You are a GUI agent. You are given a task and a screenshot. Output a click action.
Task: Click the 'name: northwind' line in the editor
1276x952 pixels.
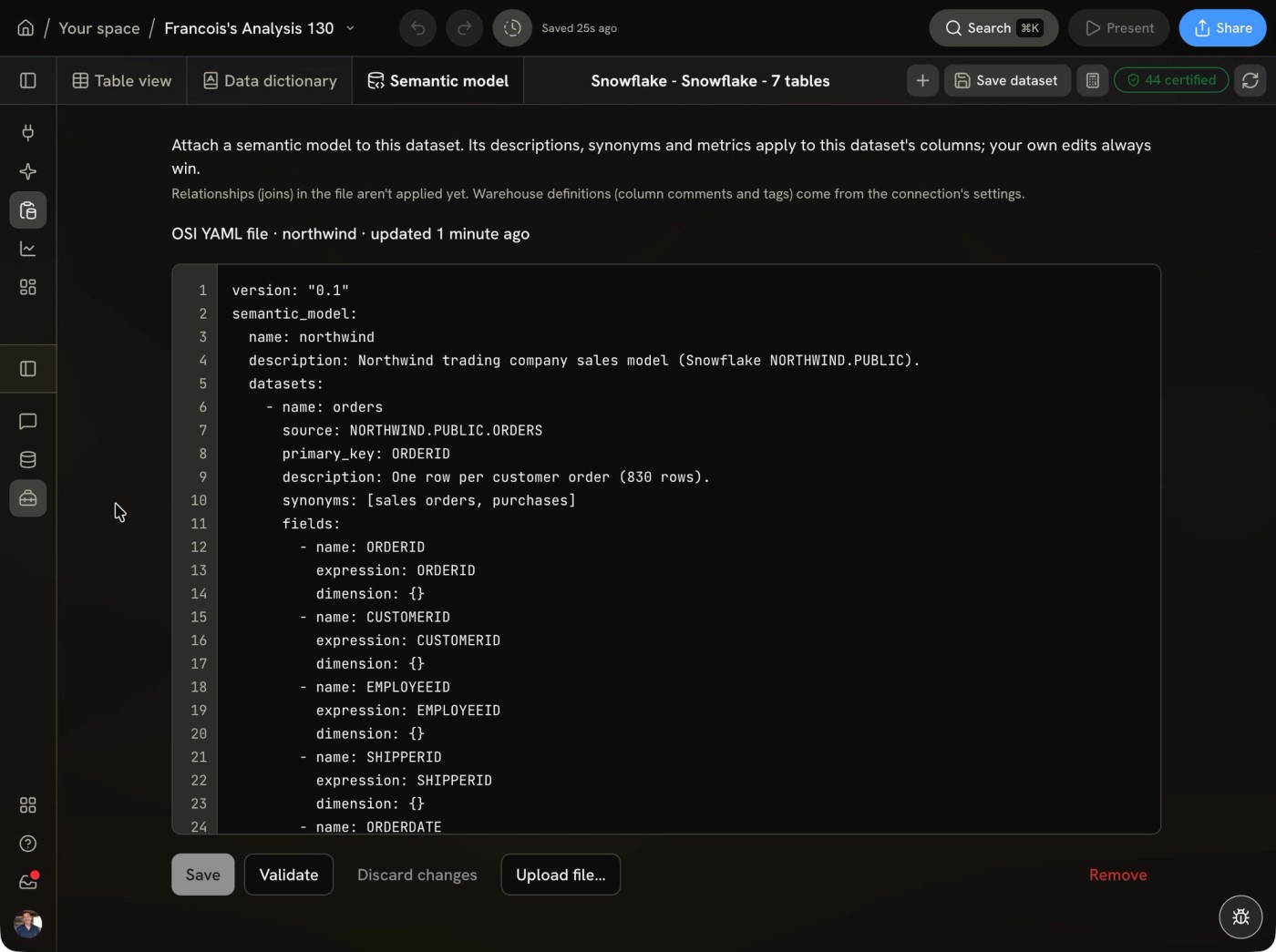pos(312,337)
